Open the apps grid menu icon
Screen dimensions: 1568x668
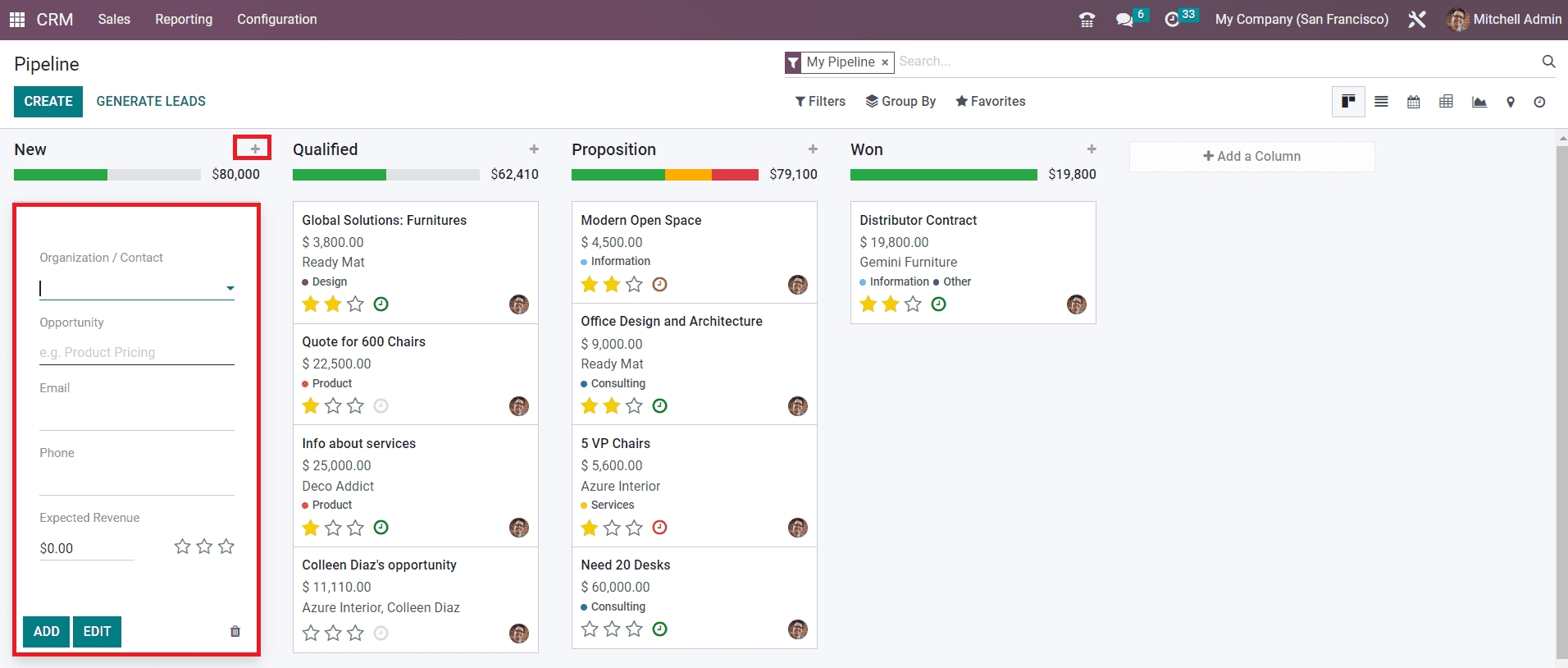point(16,19)
